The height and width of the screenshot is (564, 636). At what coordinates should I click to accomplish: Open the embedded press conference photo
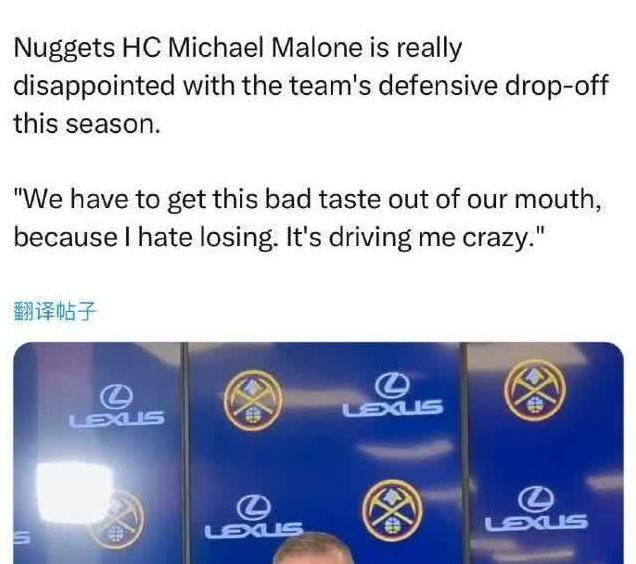(x=318, y=453)
